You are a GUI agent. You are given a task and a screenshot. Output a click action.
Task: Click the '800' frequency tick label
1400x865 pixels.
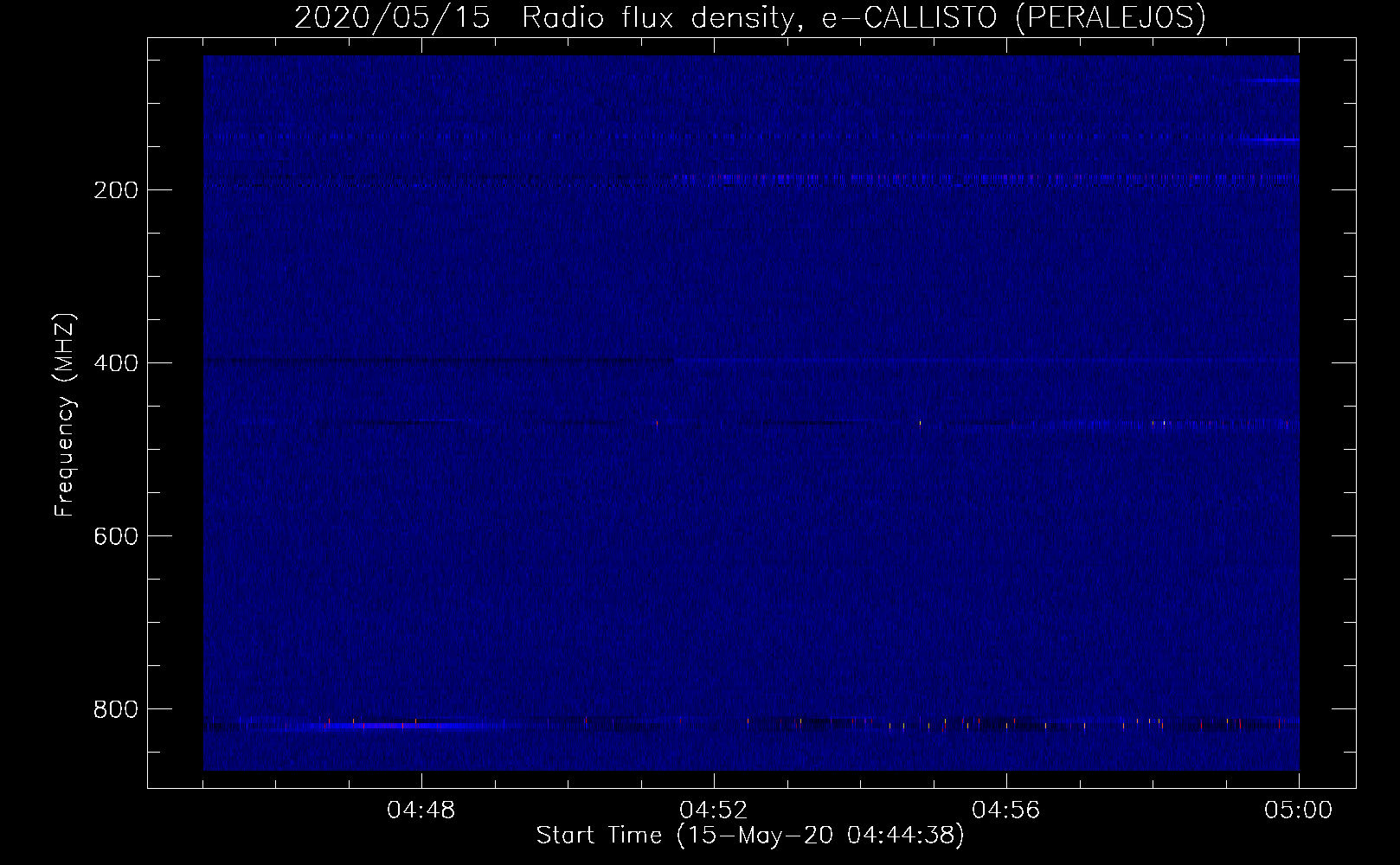point(114,708)
